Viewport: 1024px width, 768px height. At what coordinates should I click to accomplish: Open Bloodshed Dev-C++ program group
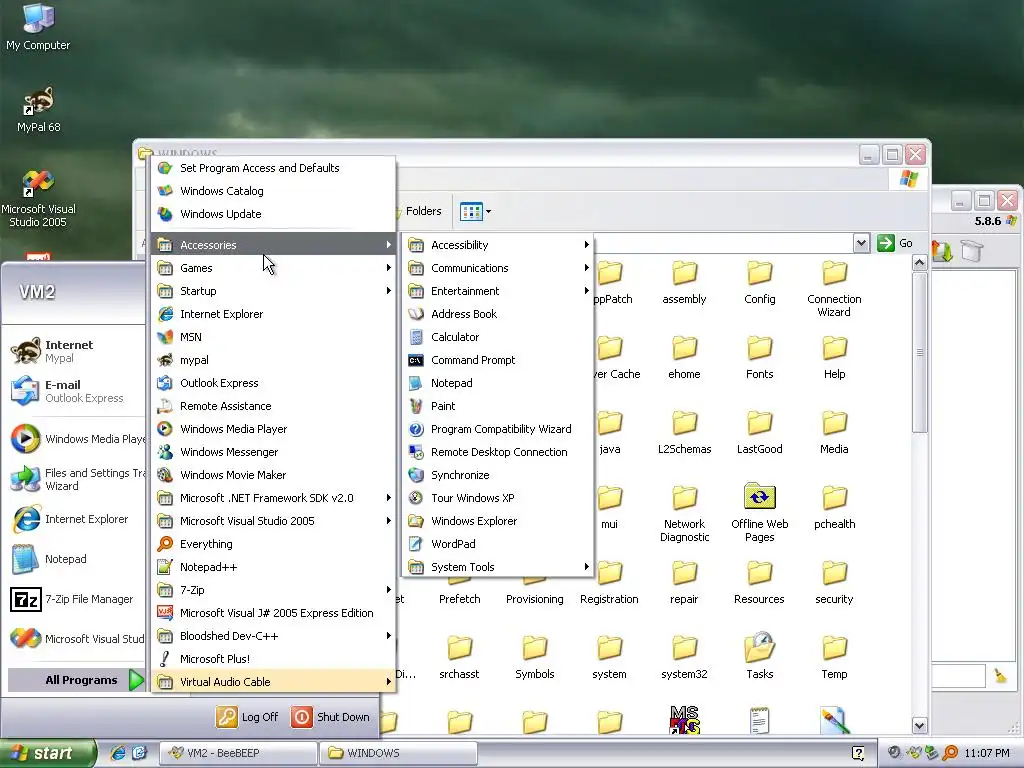(274, 635)
